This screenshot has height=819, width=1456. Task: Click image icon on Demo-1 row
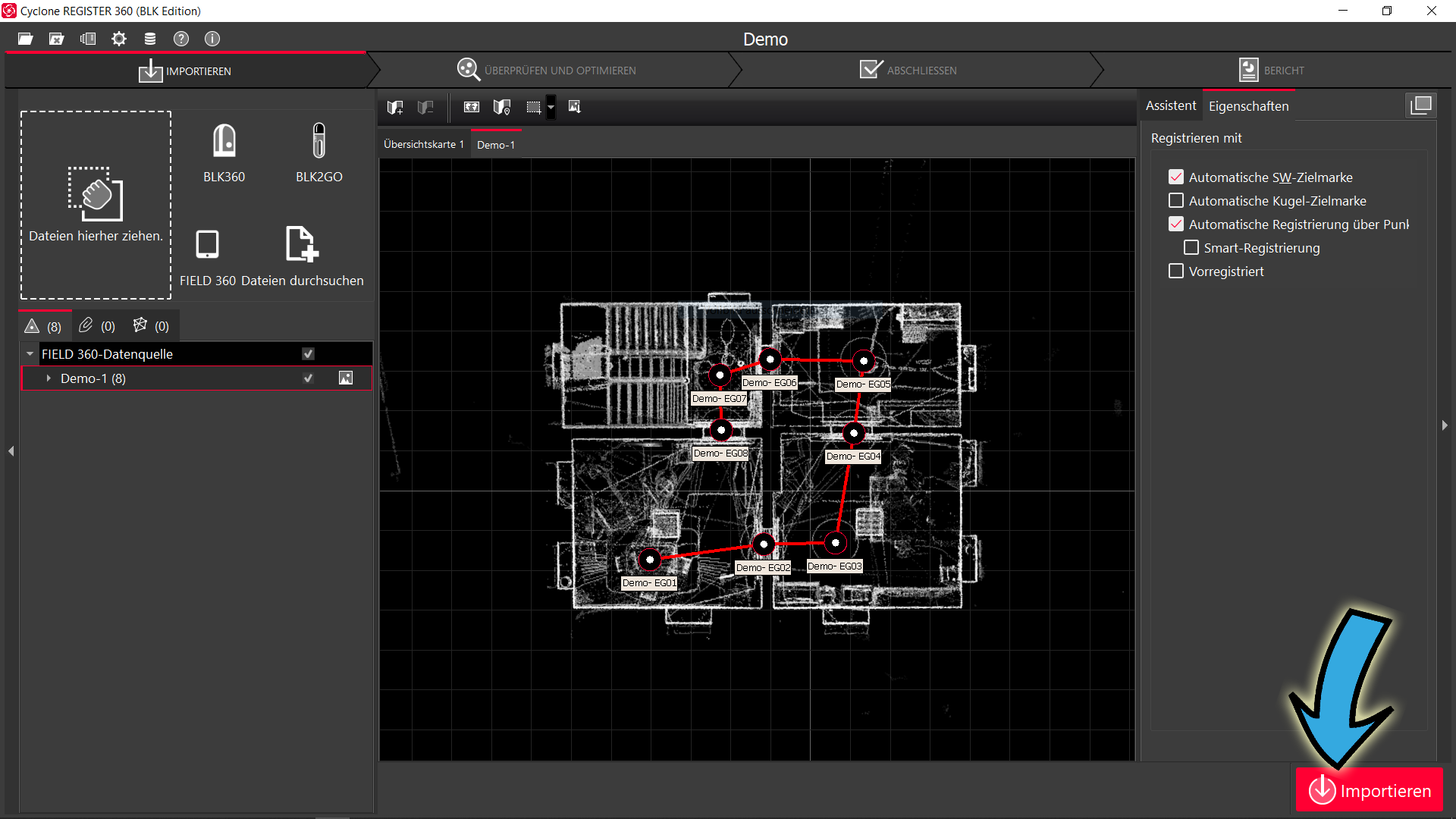[x=346, y=378]
